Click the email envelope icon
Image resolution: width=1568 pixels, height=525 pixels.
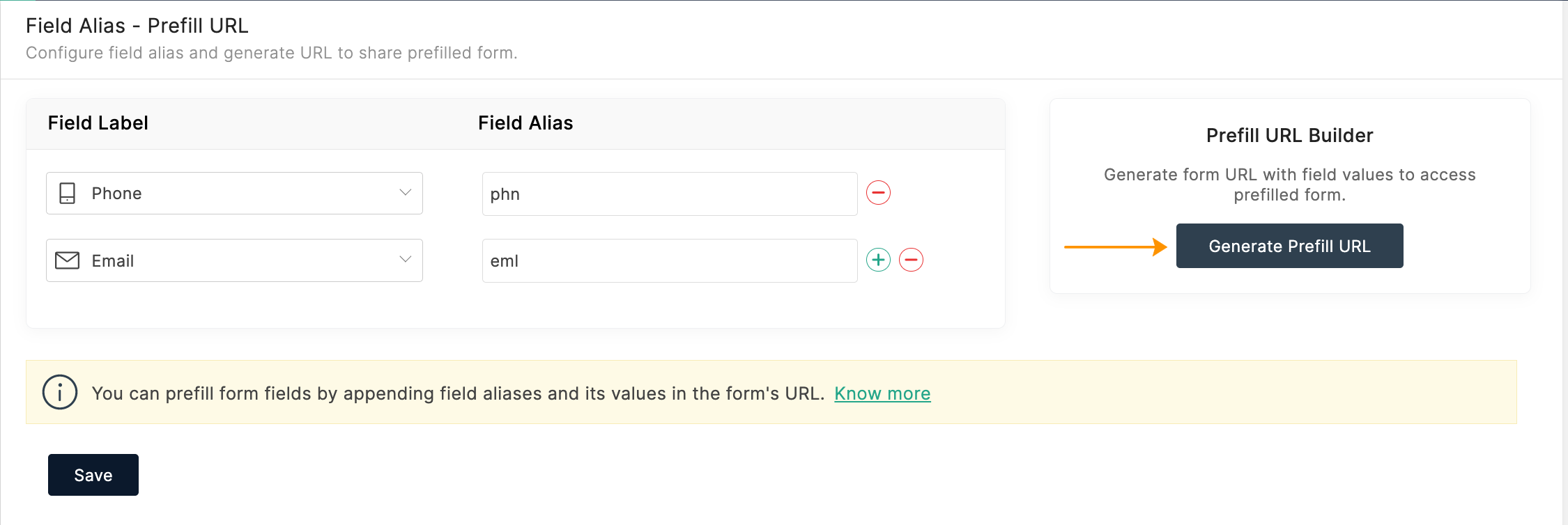pos(68,260)
